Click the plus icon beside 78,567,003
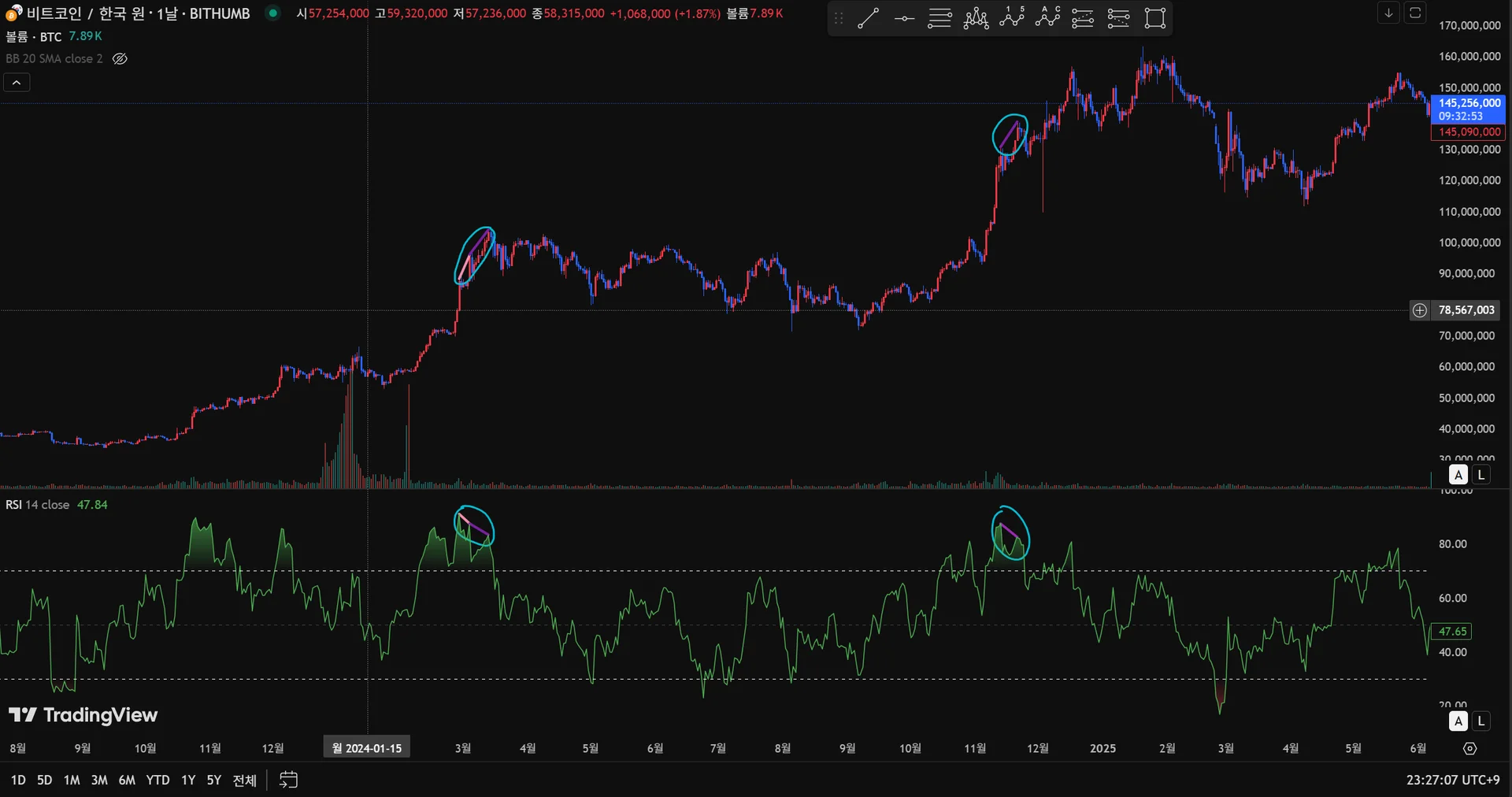This screenshot has height=797, width=1512. point(1419,310)
